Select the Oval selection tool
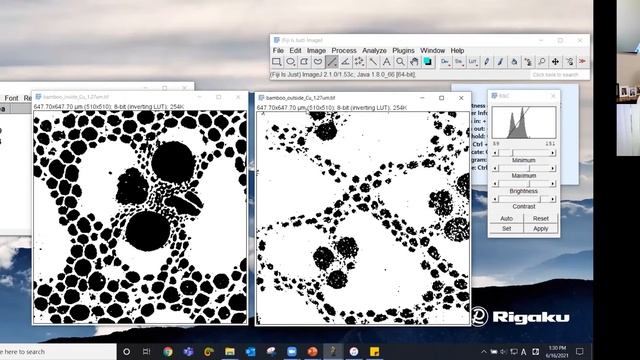Viewport: 640px width, 360px height. [x=291, y=62]
